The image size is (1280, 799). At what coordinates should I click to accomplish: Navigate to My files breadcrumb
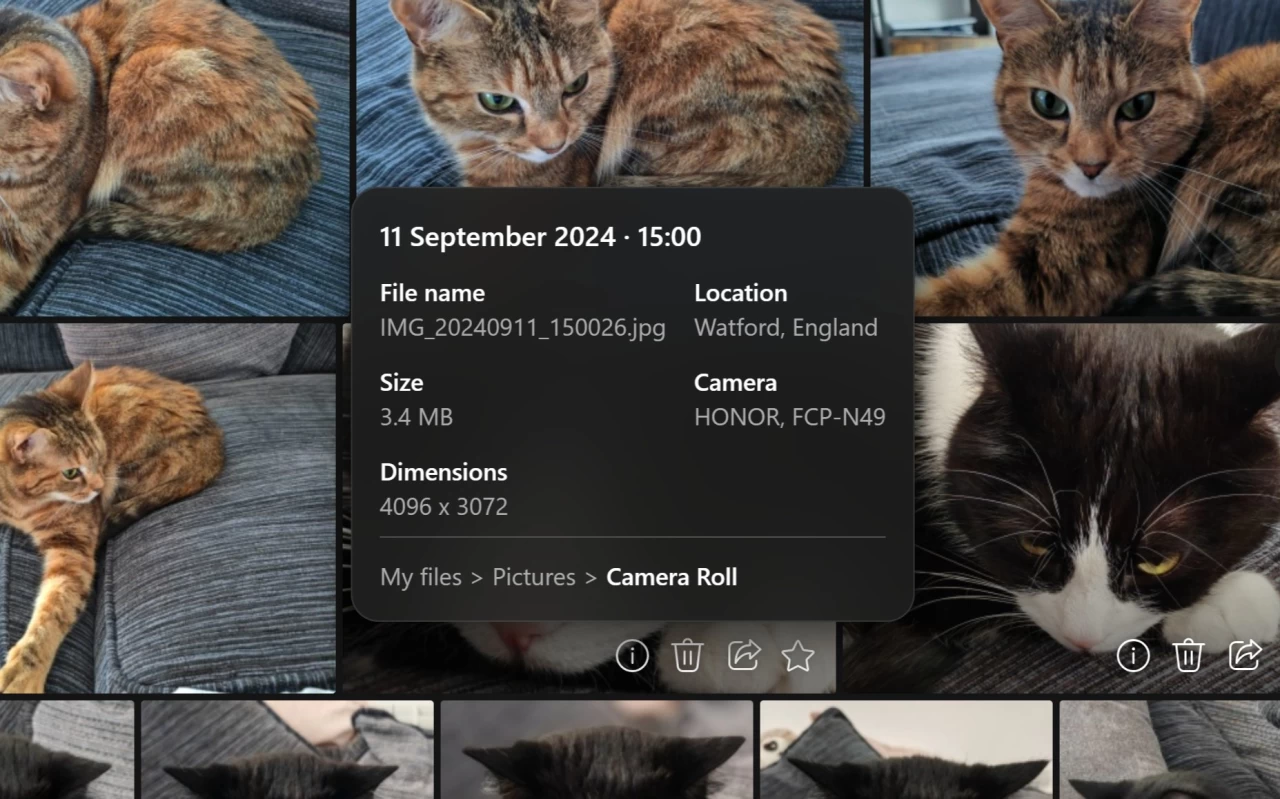(420, 577)
